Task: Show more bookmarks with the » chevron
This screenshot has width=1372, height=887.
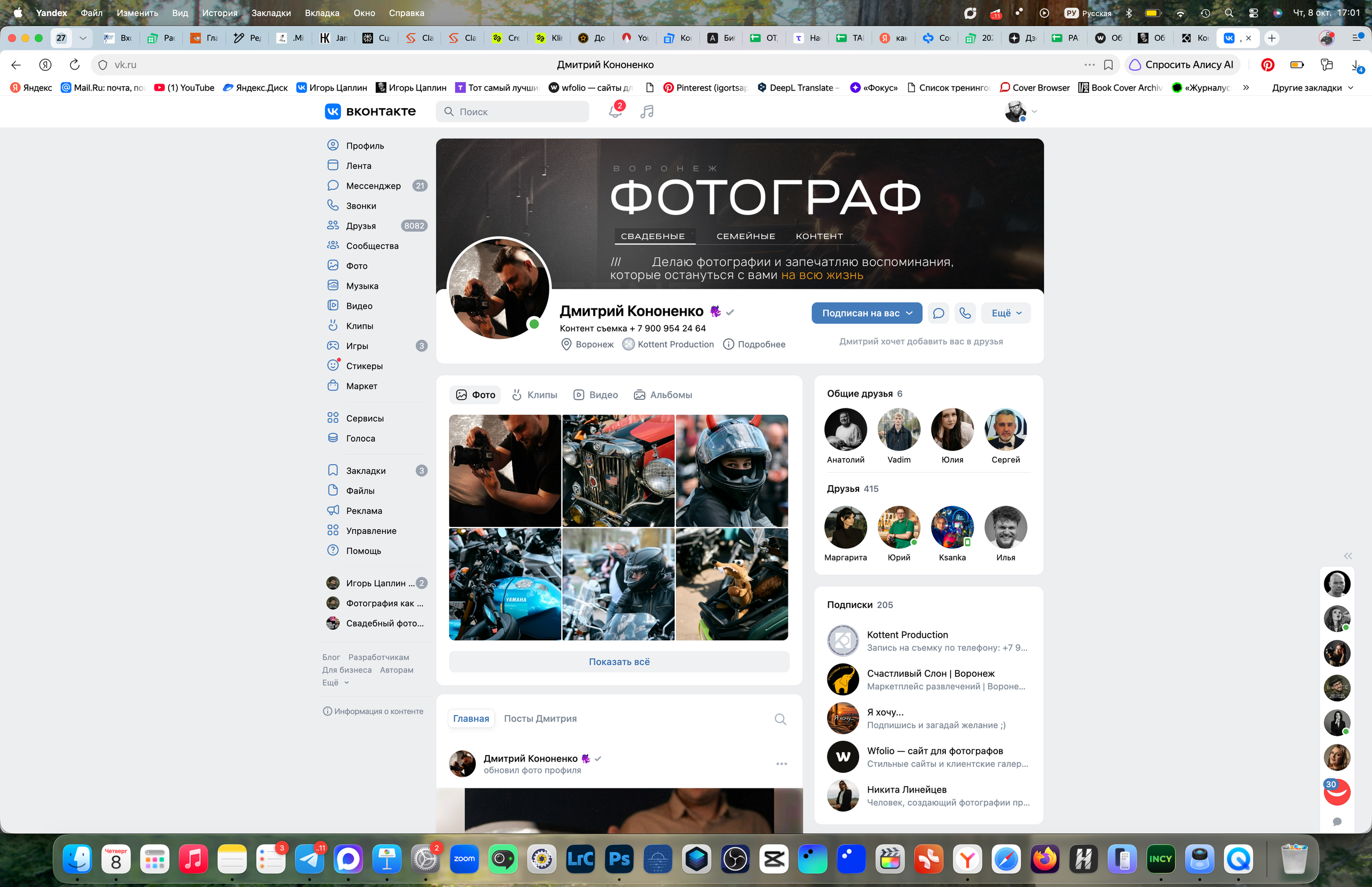Action: point(1246,87)
